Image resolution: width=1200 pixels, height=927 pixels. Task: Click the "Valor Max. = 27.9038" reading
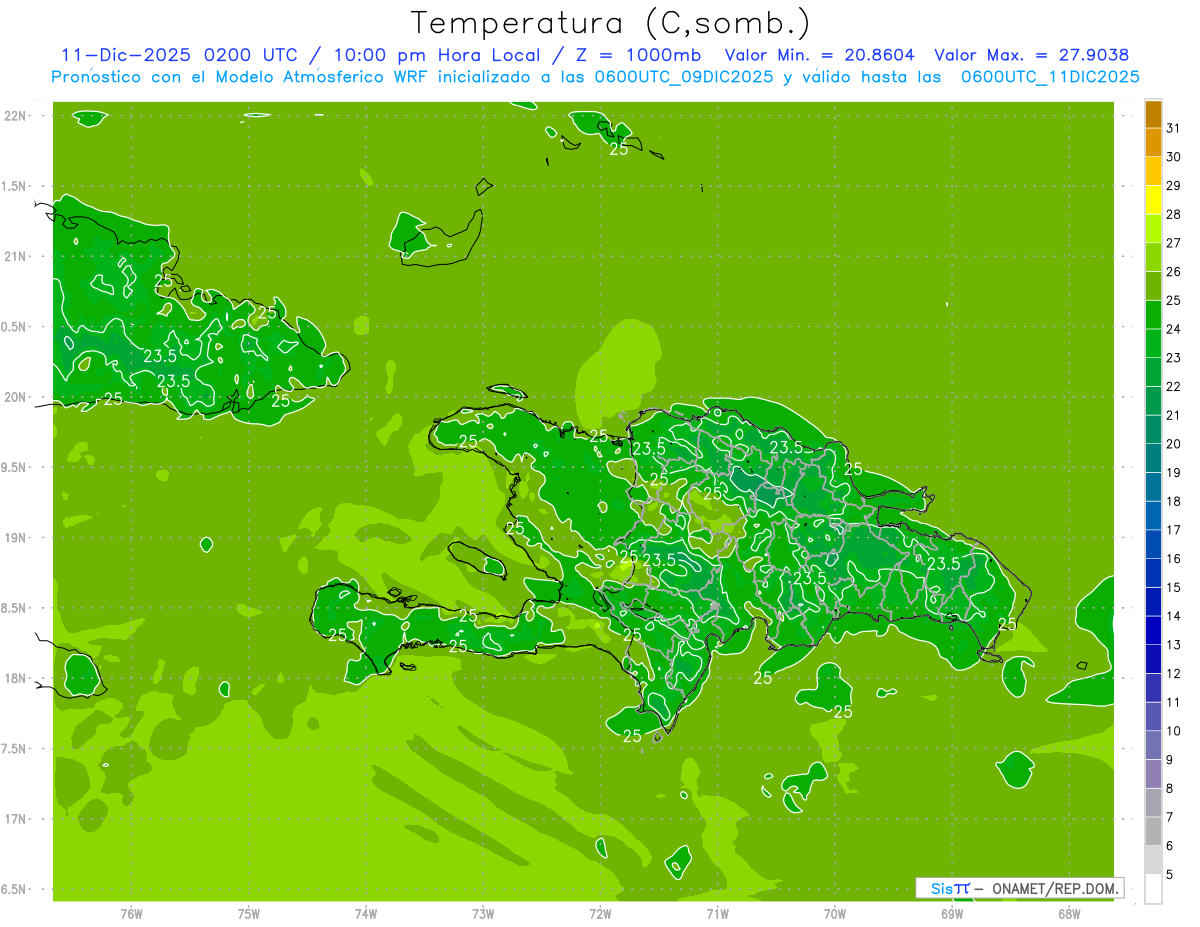coord(1031,55)
